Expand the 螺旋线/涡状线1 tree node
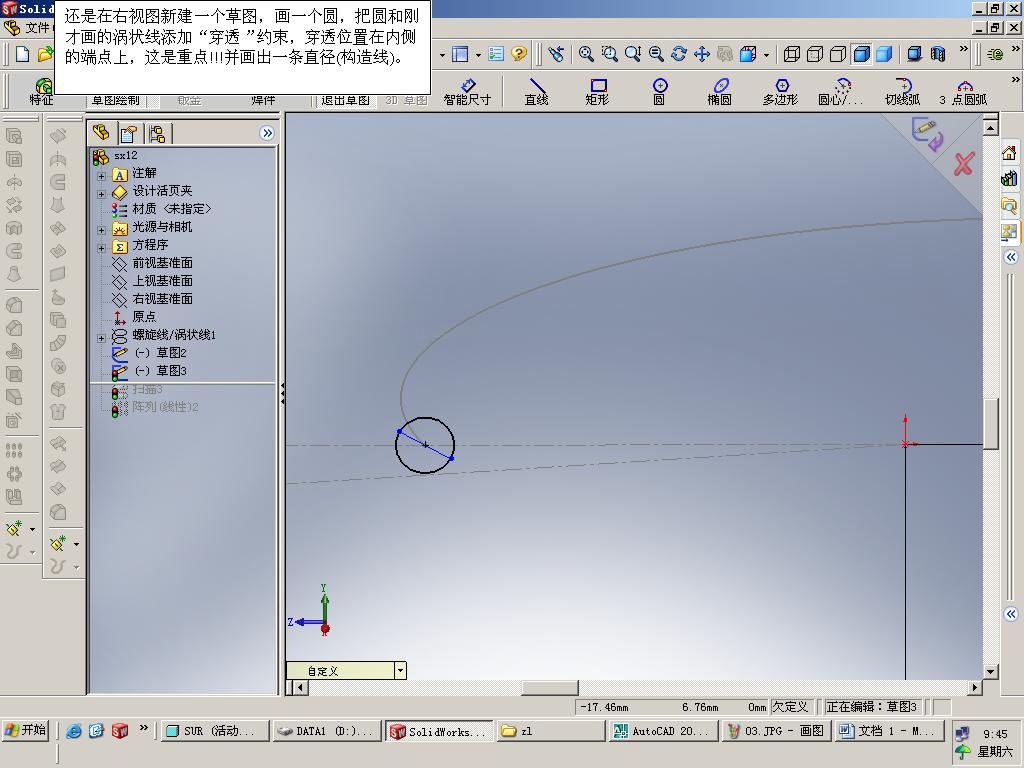The width and height of the screenshot is (1024, 768). (101, 338)
